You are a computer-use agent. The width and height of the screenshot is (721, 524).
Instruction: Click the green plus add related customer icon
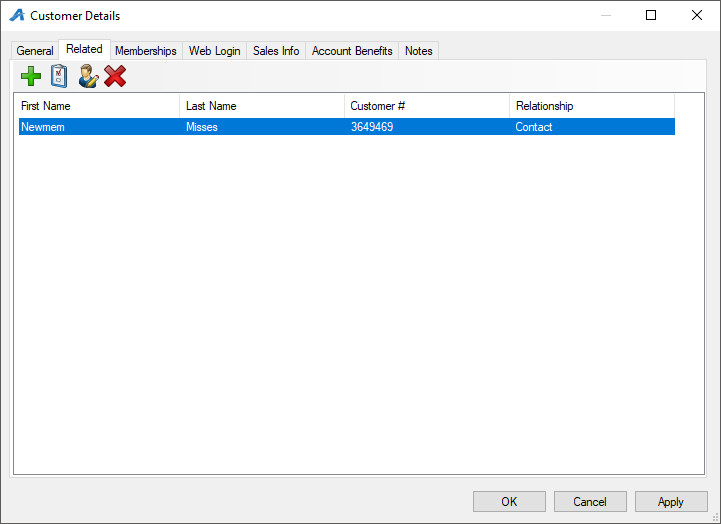tap(31, 76)
